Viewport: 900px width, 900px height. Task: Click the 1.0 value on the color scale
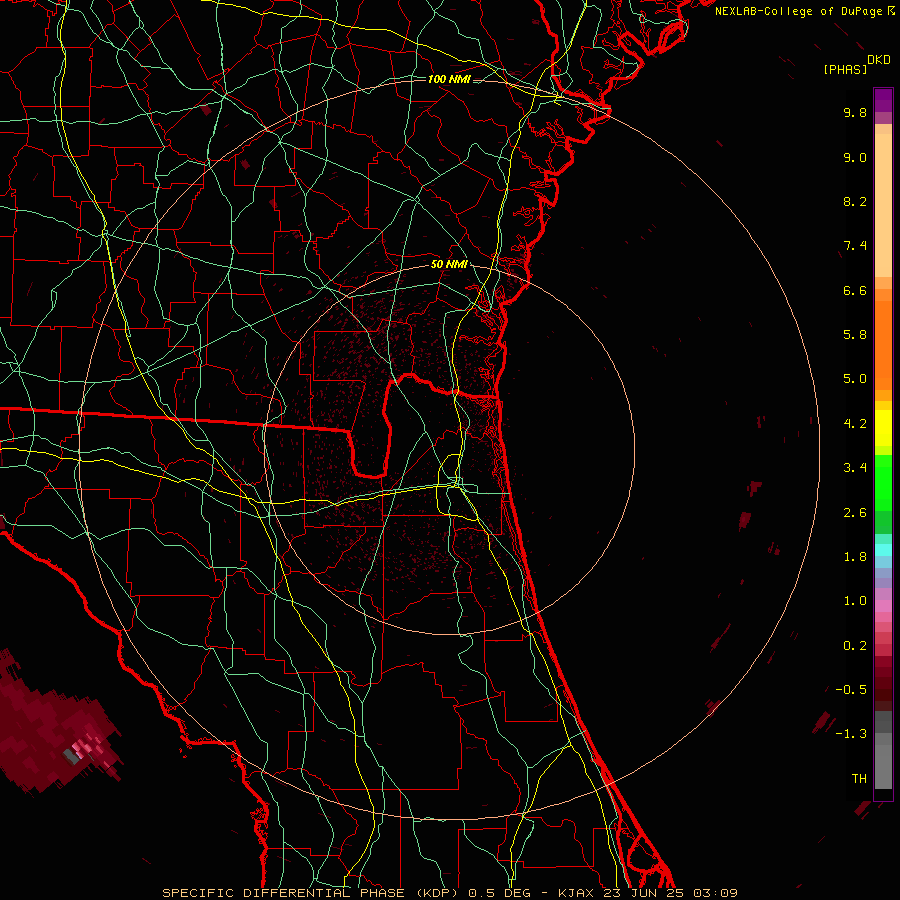pyautogui.click(x=855, y=601)
